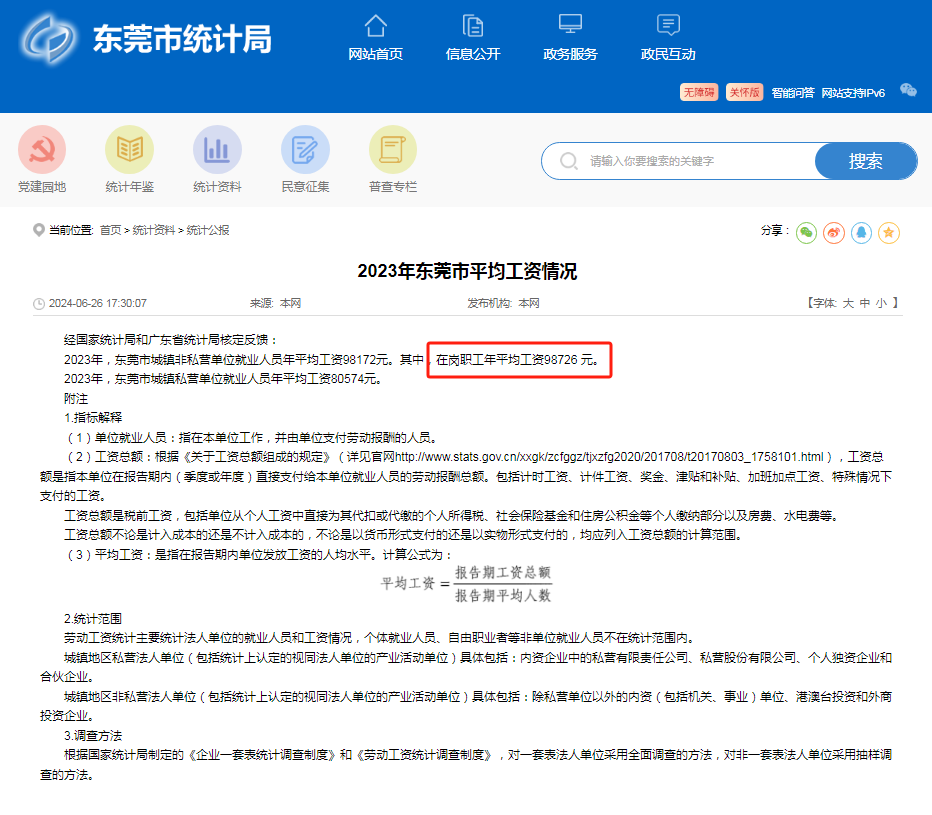
Task: Open 普查专栏 via the scroll icon
Action: [x=393, y=148]
